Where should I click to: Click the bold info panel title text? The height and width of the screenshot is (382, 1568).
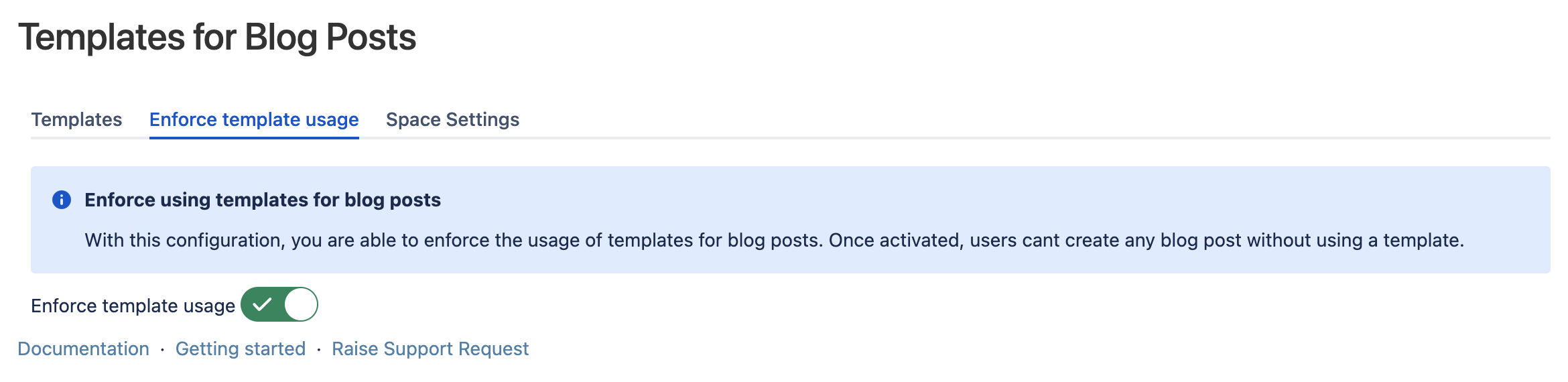(x=262, y=200)
